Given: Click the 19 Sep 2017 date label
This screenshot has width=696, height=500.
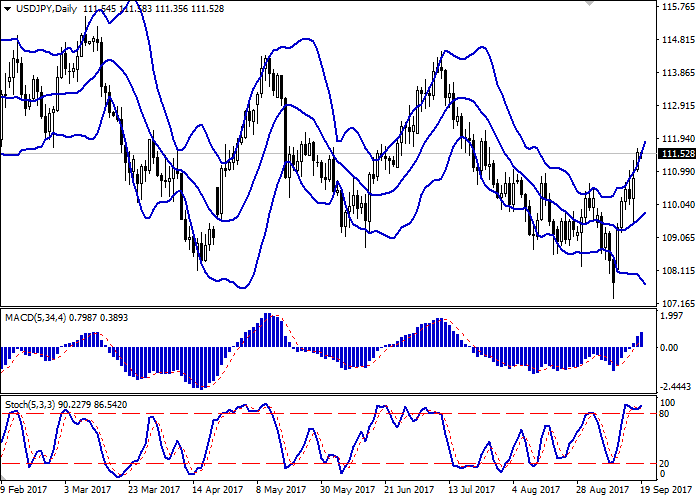Looking at the screenshot, I should pyautogui.click(x=665, y=490).
